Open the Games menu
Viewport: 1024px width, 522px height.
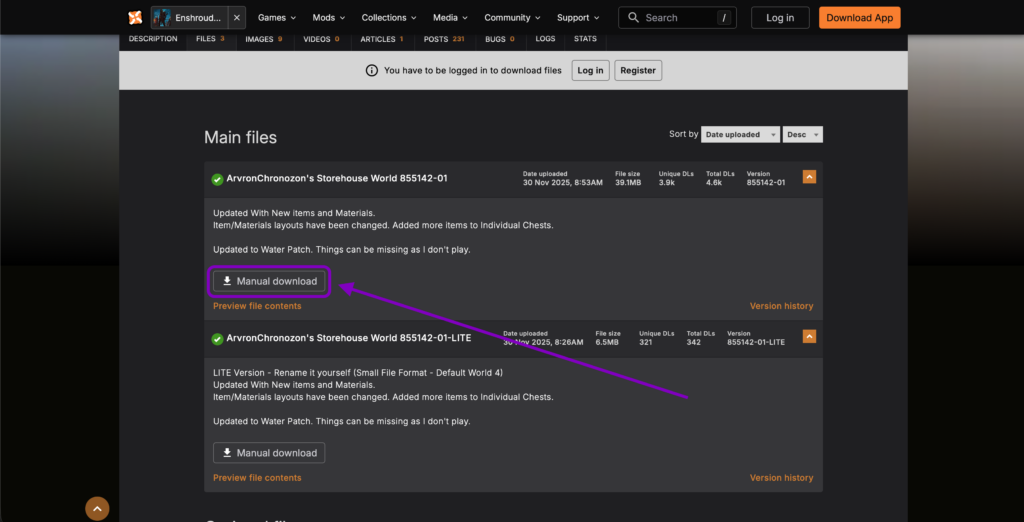point(276,18)
